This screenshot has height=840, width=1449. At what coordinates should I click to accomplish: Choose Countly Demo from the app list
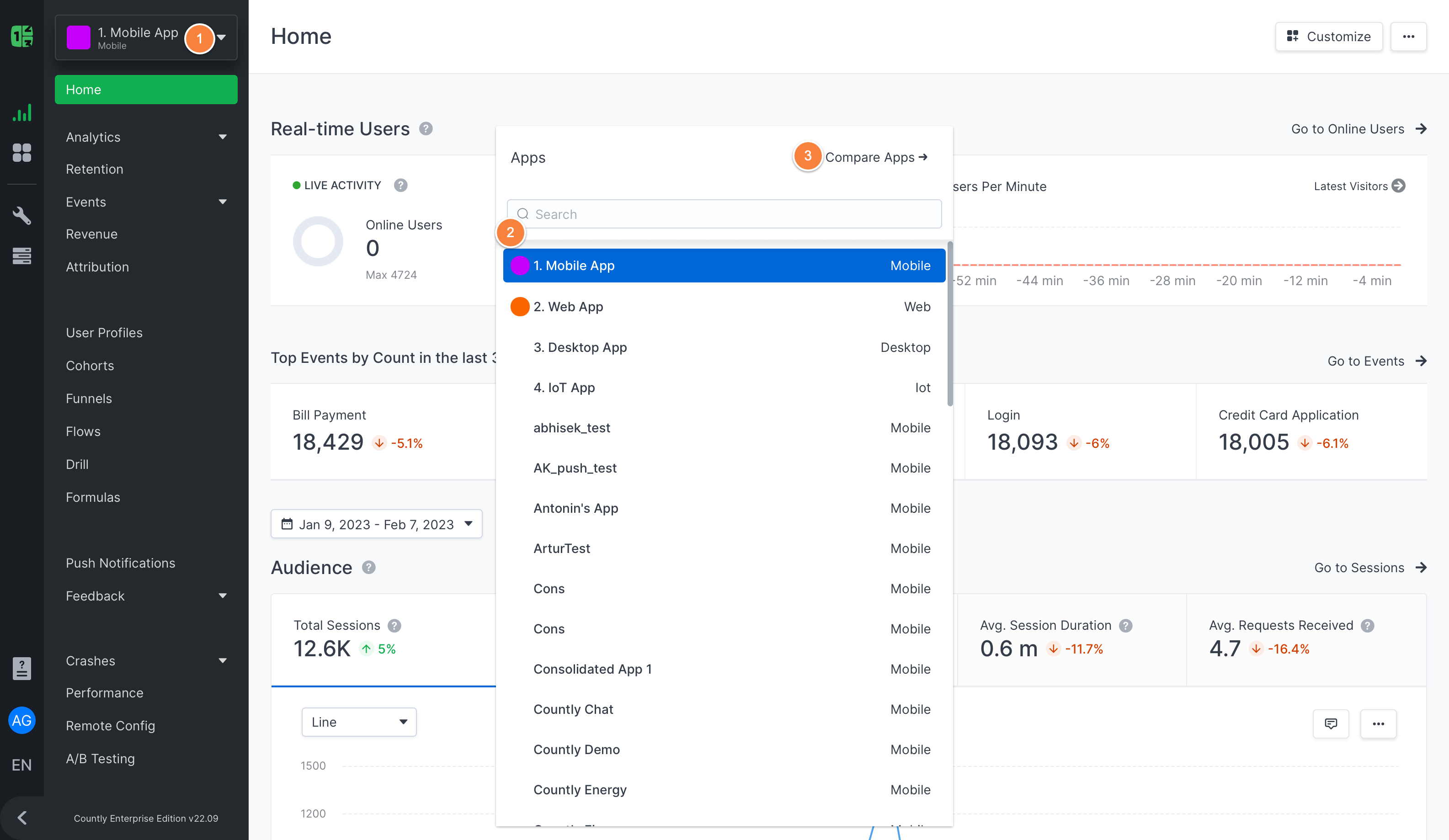tap(724, 750)
